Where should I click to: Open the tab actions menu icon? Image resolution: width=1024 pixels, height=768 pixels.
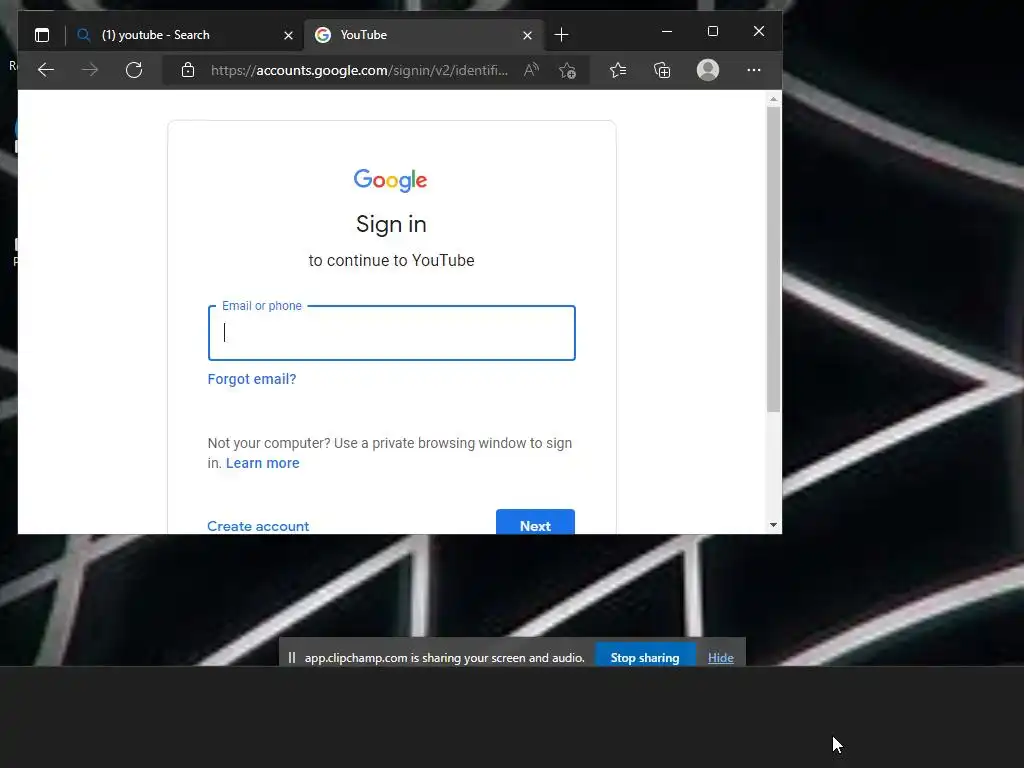pyautogui.click(x=42, y=35)
